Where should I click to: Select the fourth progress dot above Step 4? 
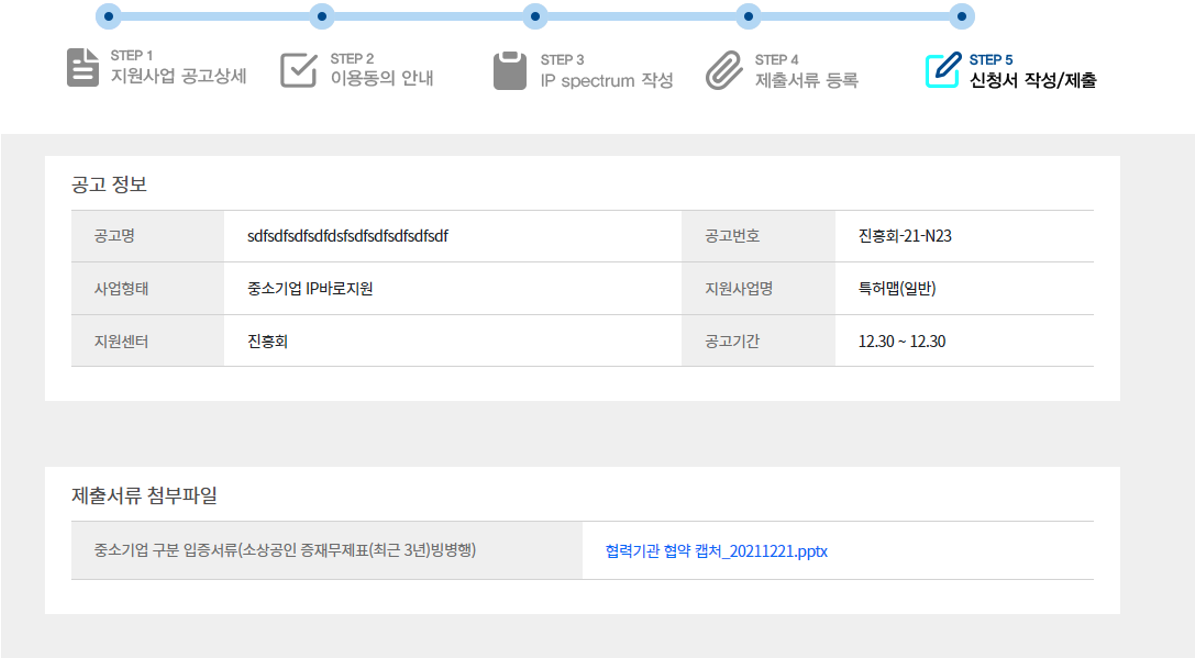tap(748, 16)
